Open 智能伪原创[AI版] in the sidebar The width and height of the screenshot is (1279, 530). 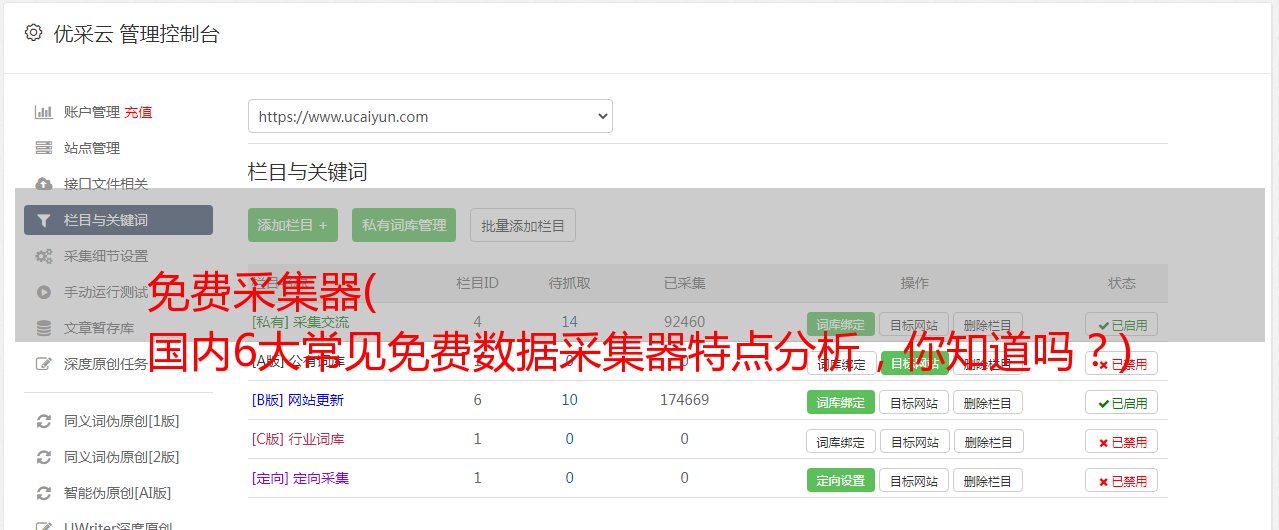[x=118, y=493]
